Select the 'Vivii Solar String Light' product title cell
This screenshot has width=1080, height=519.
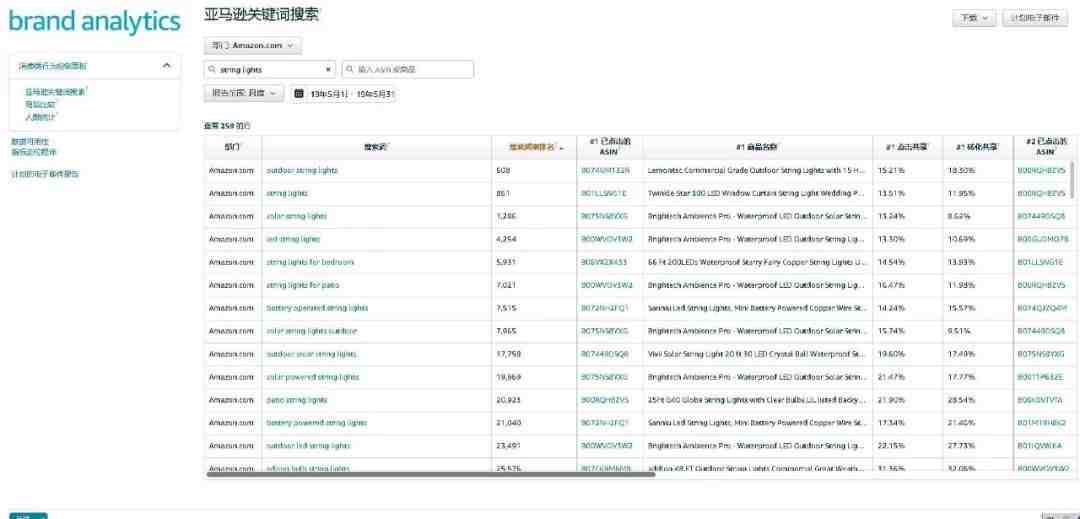click(756, 354)
